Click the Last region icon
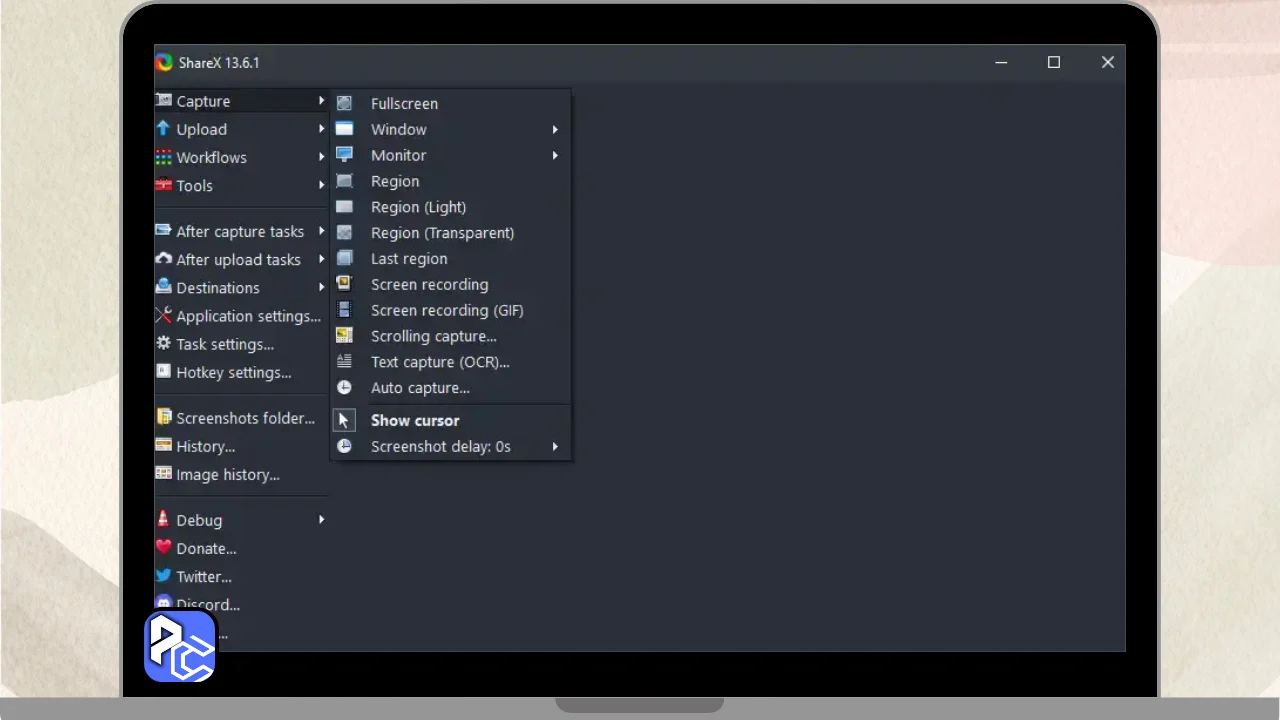The width and height of the screenshot is (1280, 720). 344,258
